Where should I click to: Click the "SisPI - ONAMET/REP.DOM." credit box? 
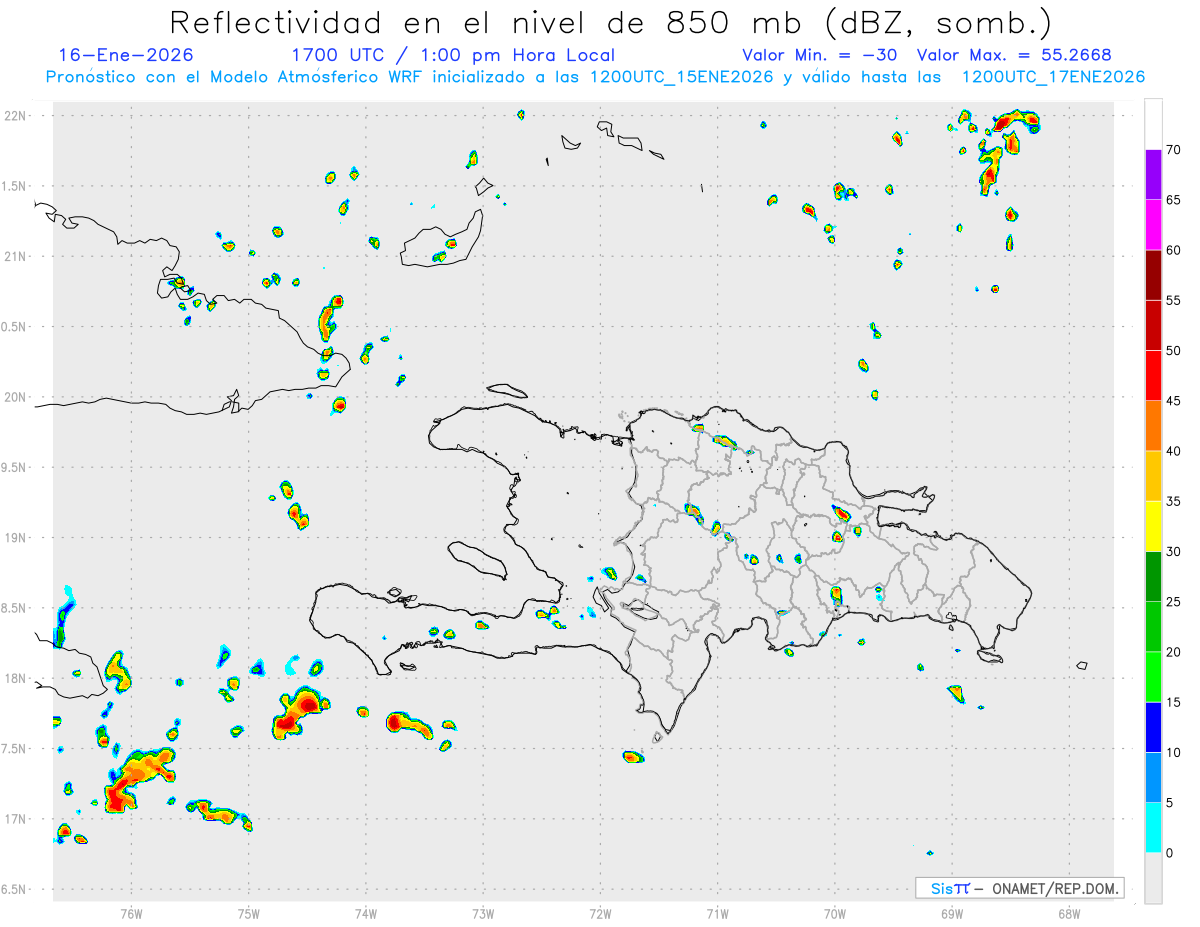(1019, 888)
